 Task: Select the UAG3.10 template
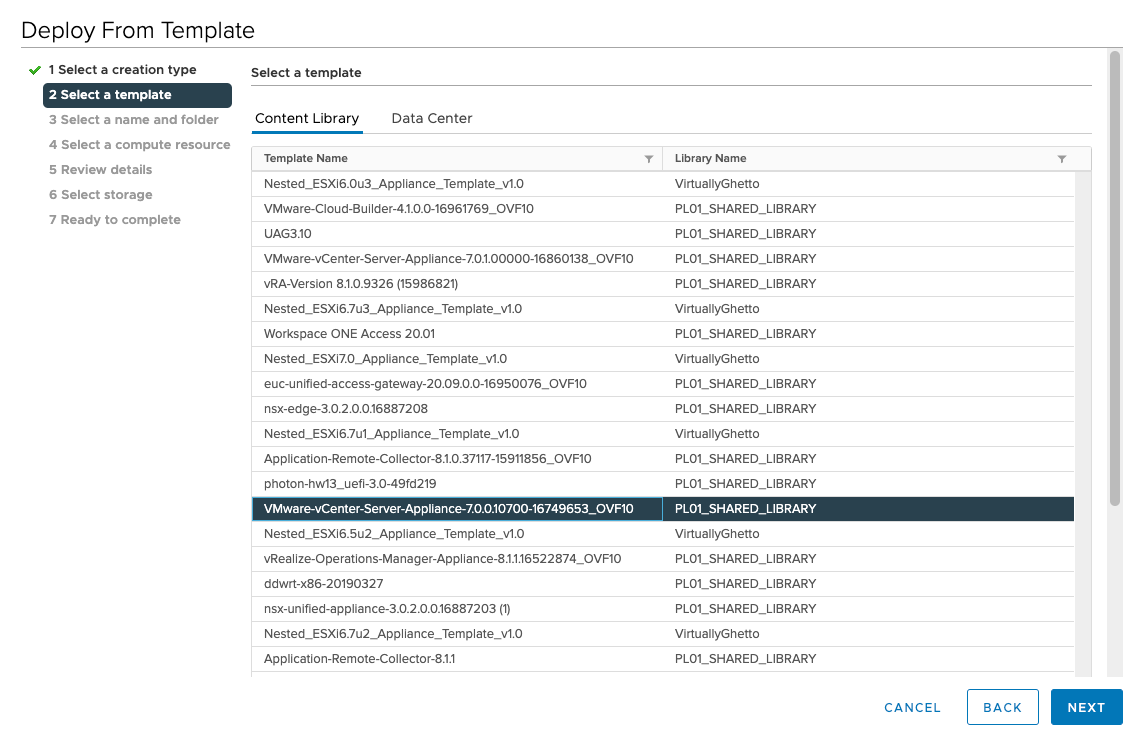[x=290, y=234]
